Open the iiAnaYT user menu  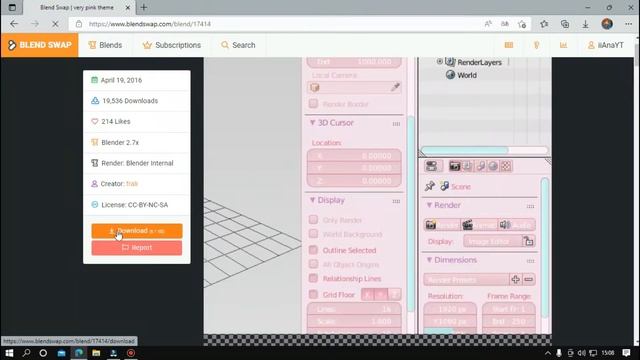click(x=605, y=45)
